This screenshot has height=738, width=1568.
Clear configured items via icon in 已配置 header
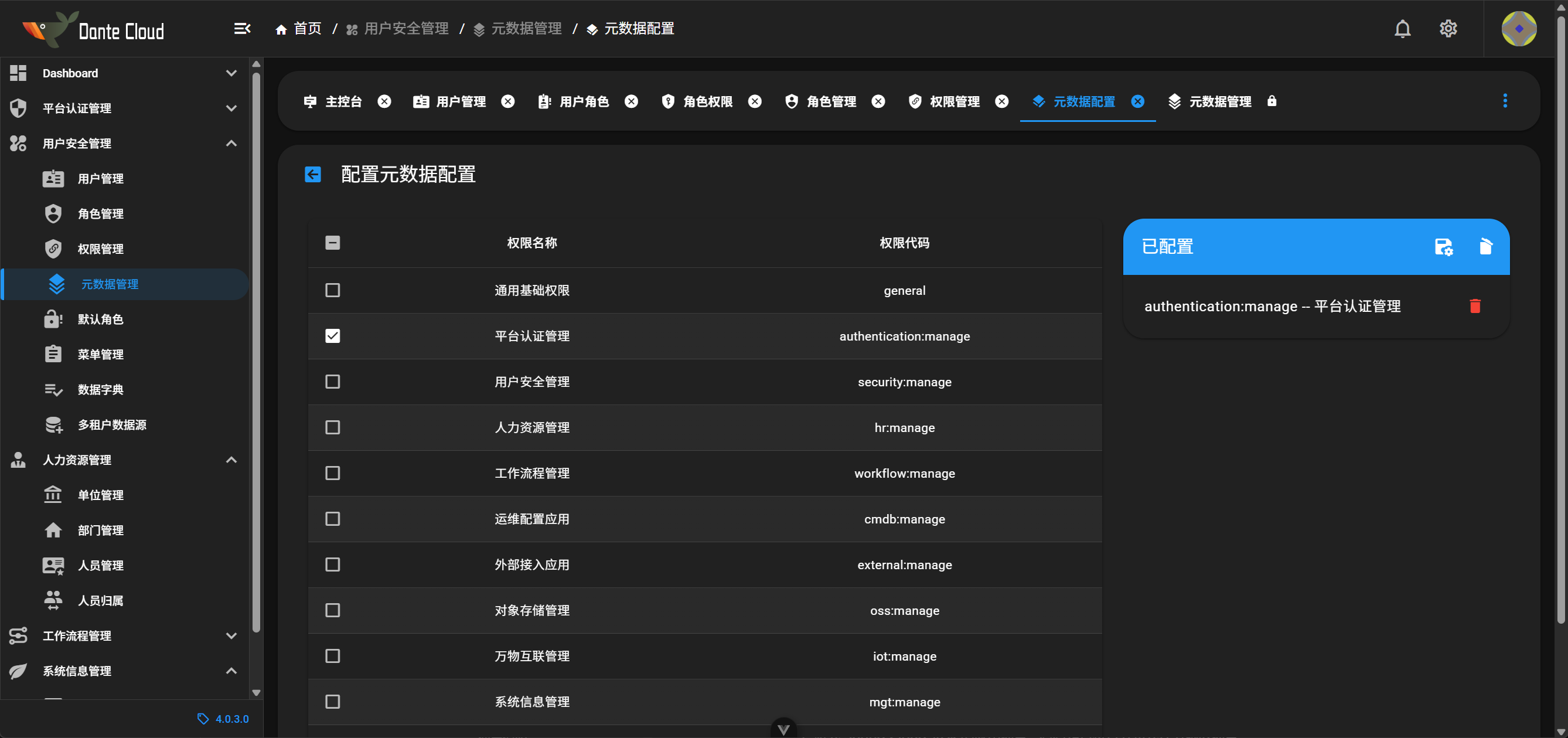pyautogui.click(x=1485, y=247)
